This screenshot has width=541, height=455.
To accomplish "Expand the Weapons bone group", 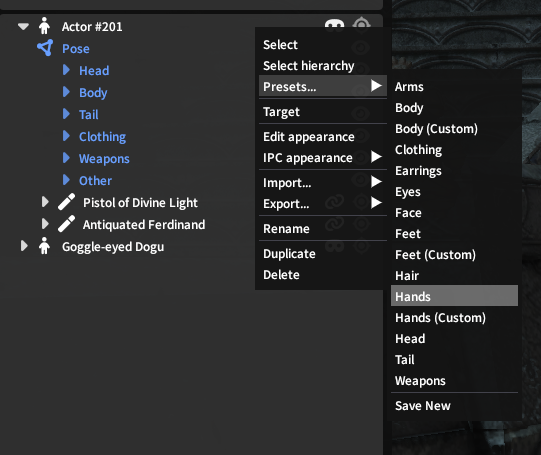I will [66, 158].
